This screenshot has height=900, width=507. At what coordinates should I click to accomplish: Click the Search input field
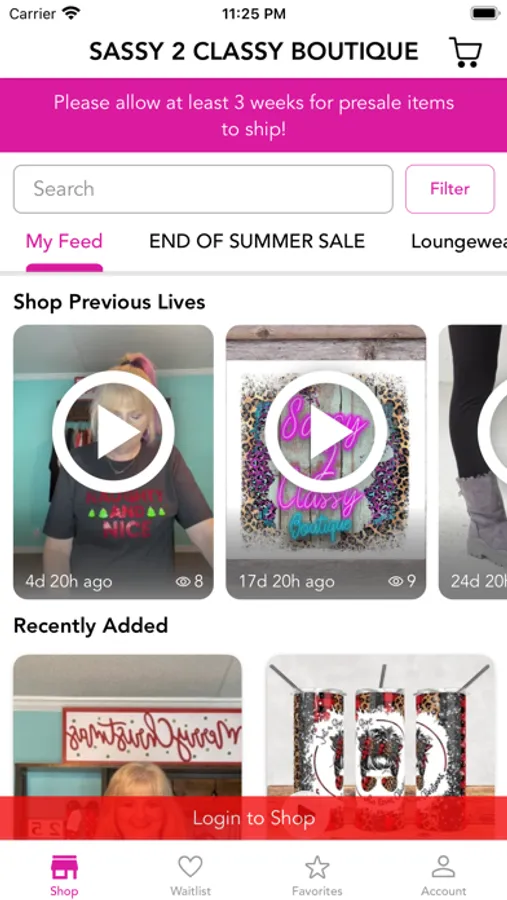[x=203, y=189]
